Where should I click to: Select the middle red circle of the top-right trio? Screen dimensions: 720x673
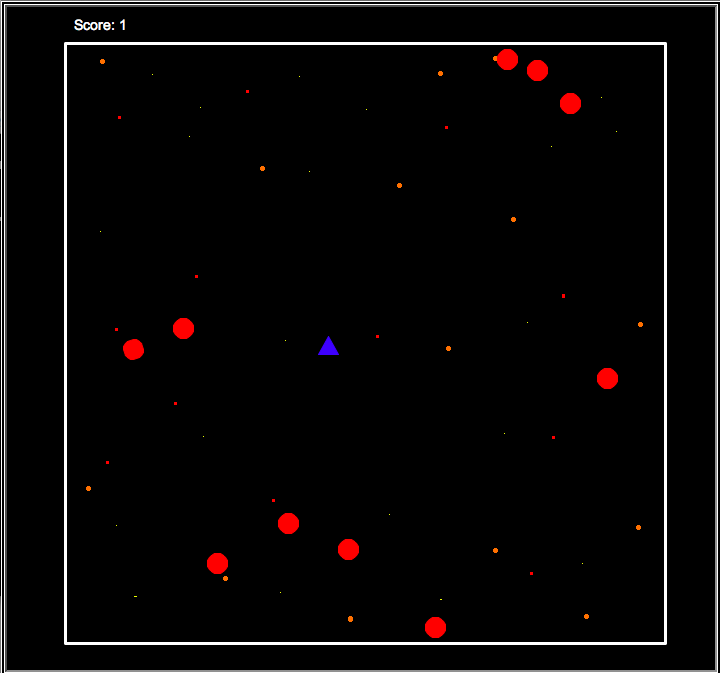click(537, 70)
